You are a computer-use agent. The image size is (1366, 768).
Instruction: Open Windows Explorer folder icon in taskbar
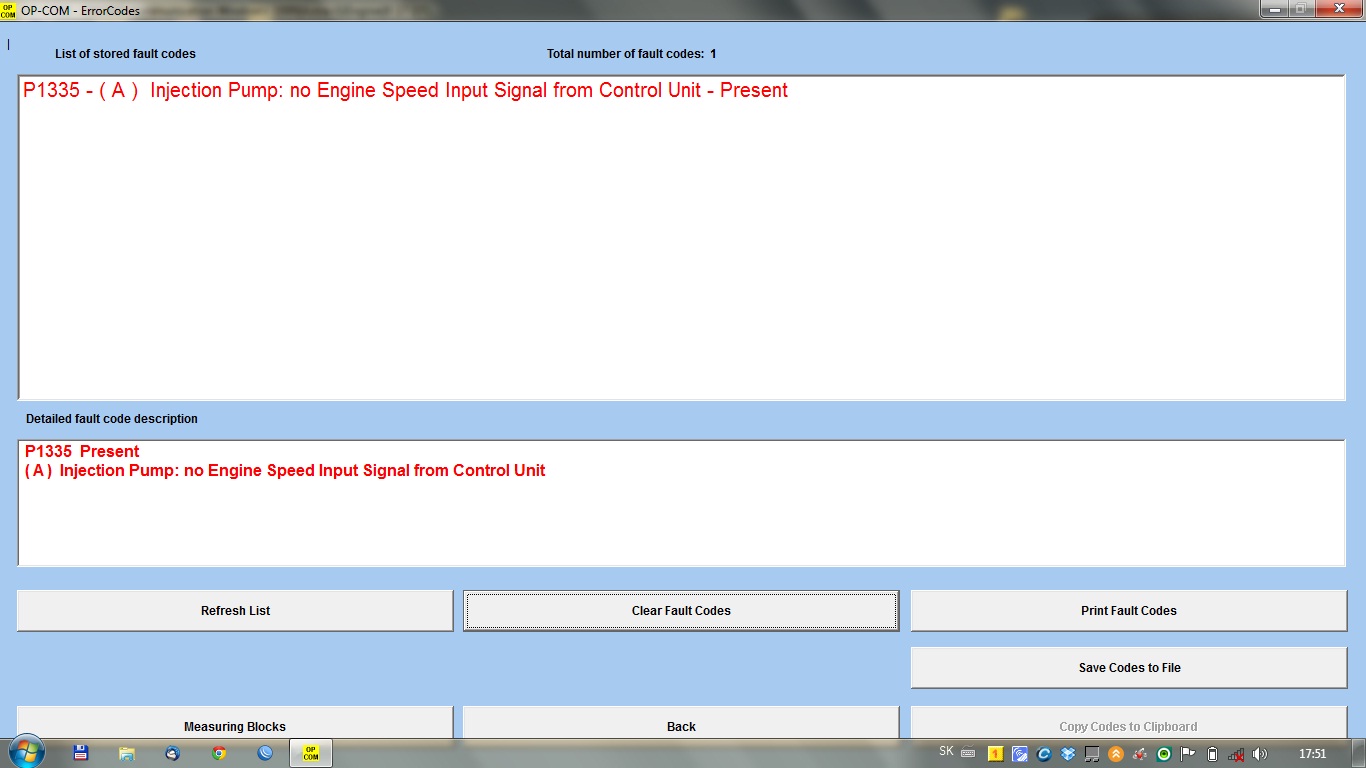pyautogui.click(x=127, y=753)
